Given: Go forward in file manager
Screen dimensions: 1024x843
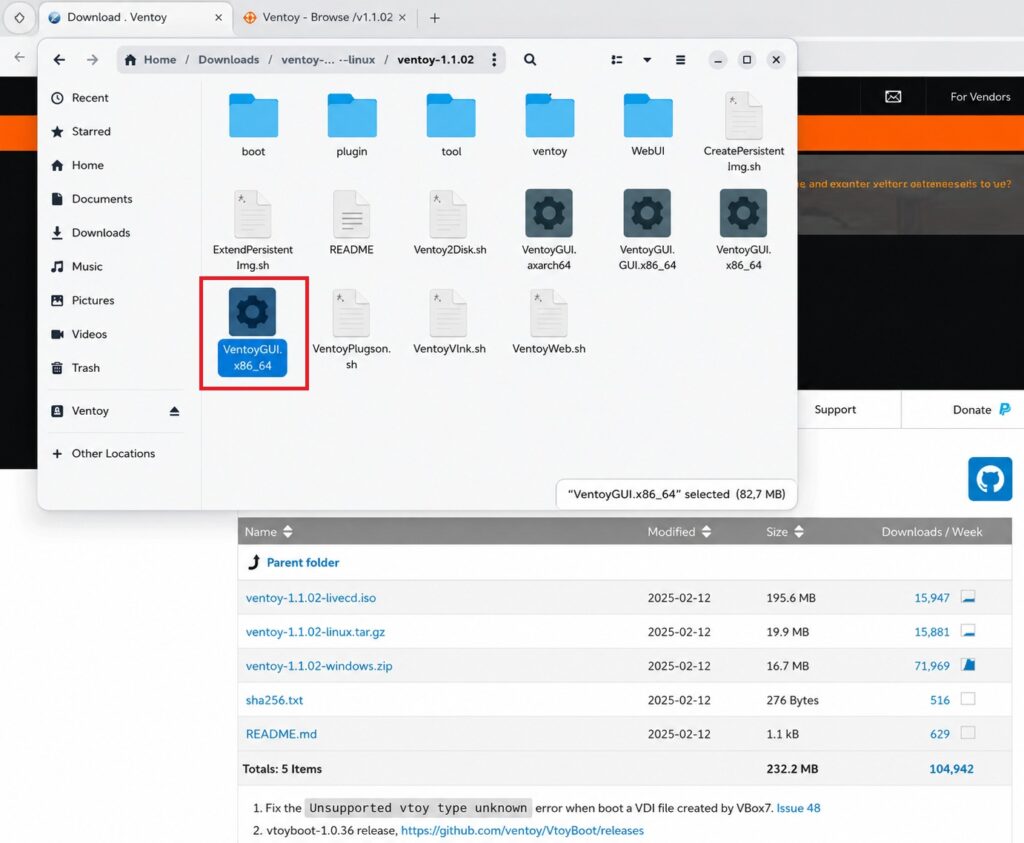Looking at the screenshot, I should (x=93, y=59).
